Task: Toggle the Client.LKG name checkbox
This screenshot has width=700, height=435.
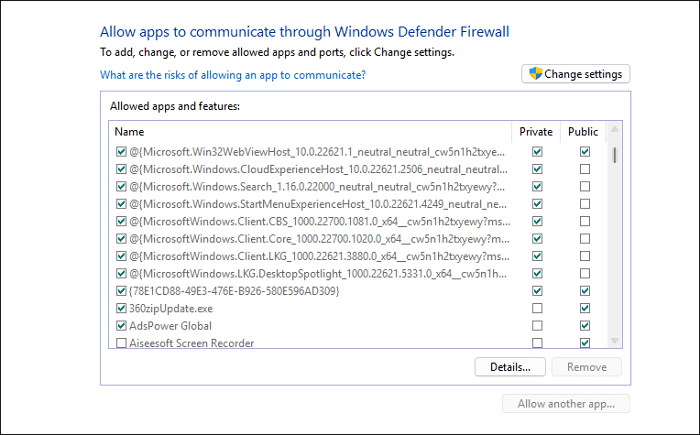Action: [x=121, y=256]
